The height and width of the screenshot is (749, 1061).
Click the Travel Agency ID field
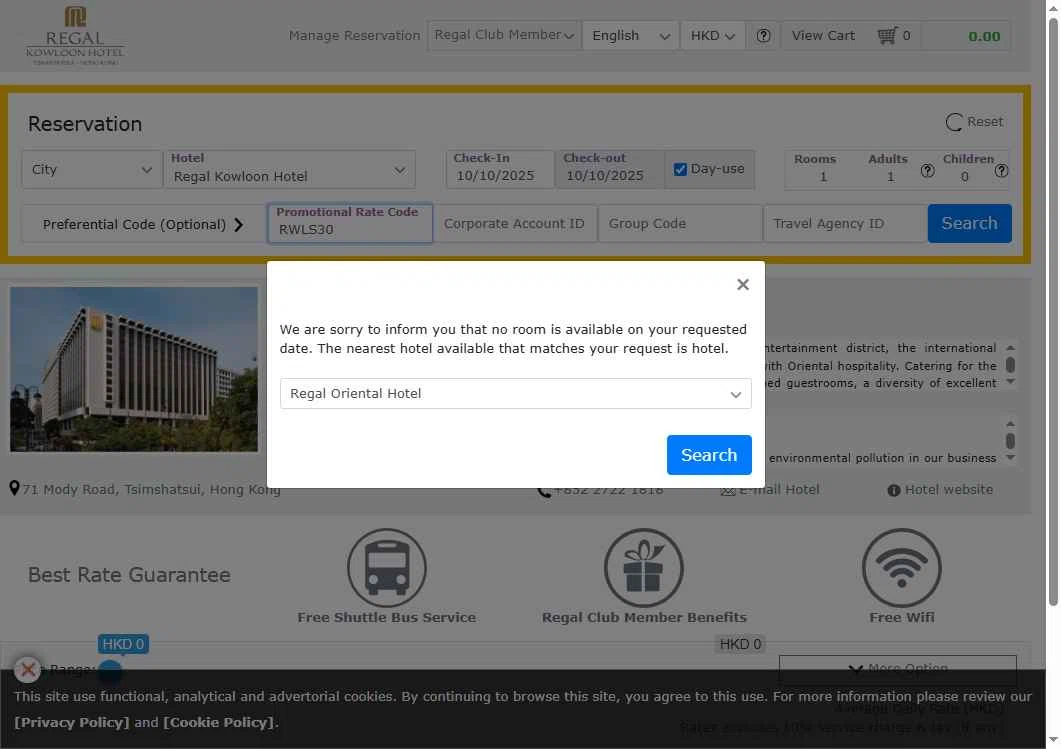coord(844,223)
